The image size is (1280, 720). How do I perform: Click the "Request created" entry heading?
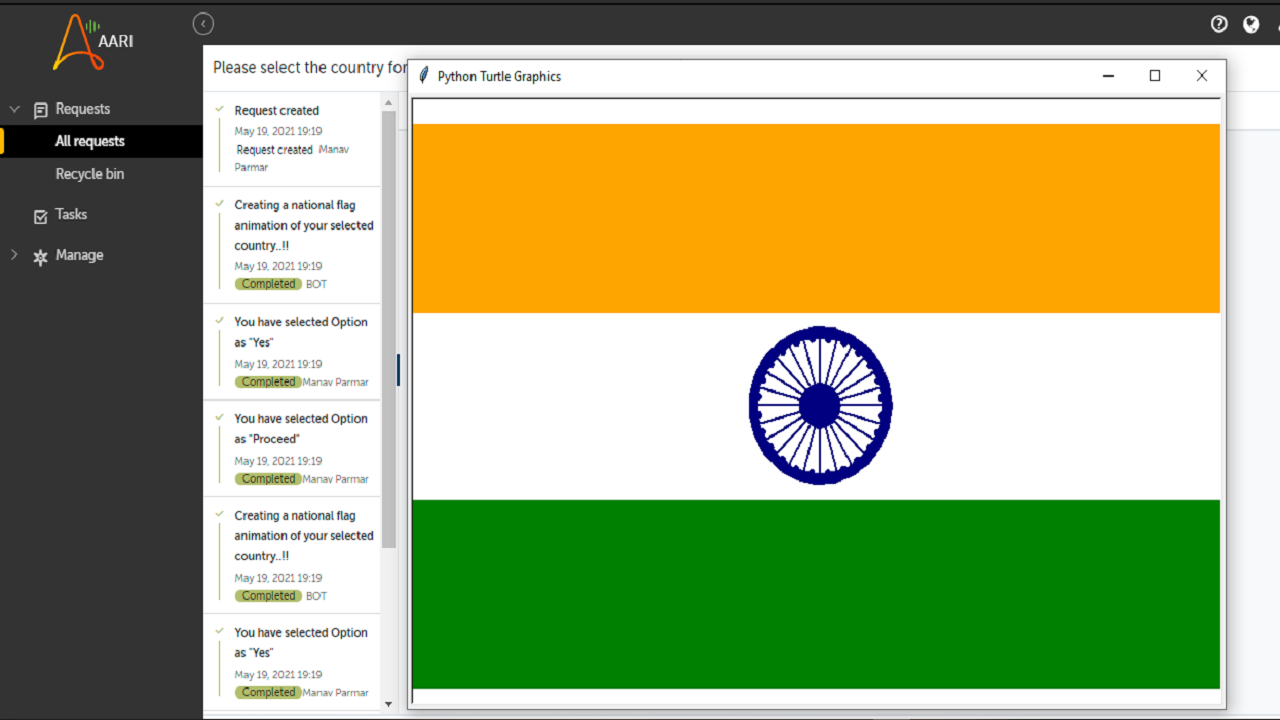[277, 111]
